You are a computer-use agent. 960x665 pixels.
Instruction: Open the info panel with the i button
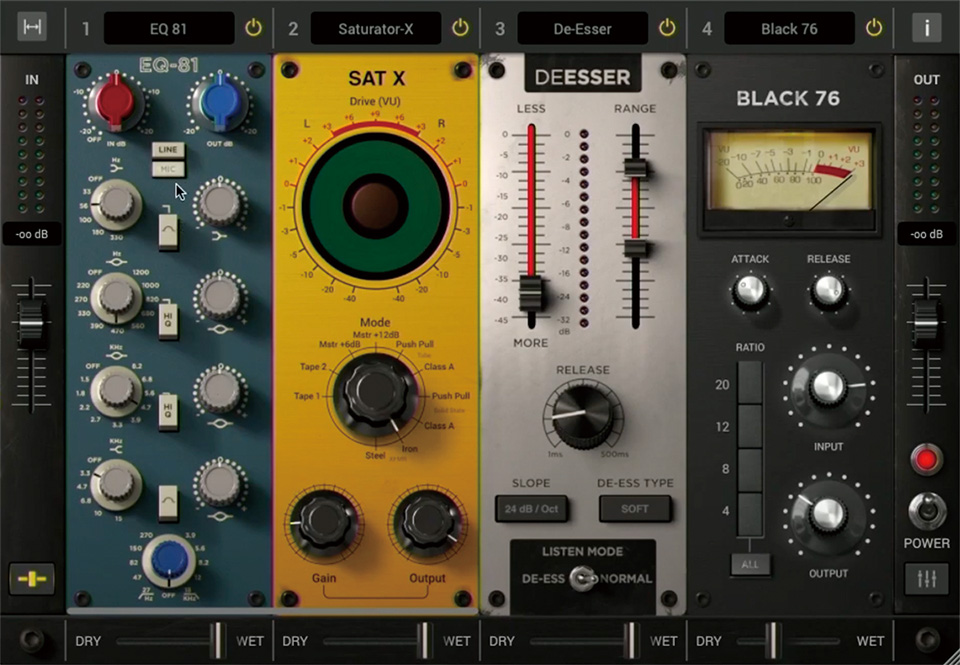(x=926, y=28)
